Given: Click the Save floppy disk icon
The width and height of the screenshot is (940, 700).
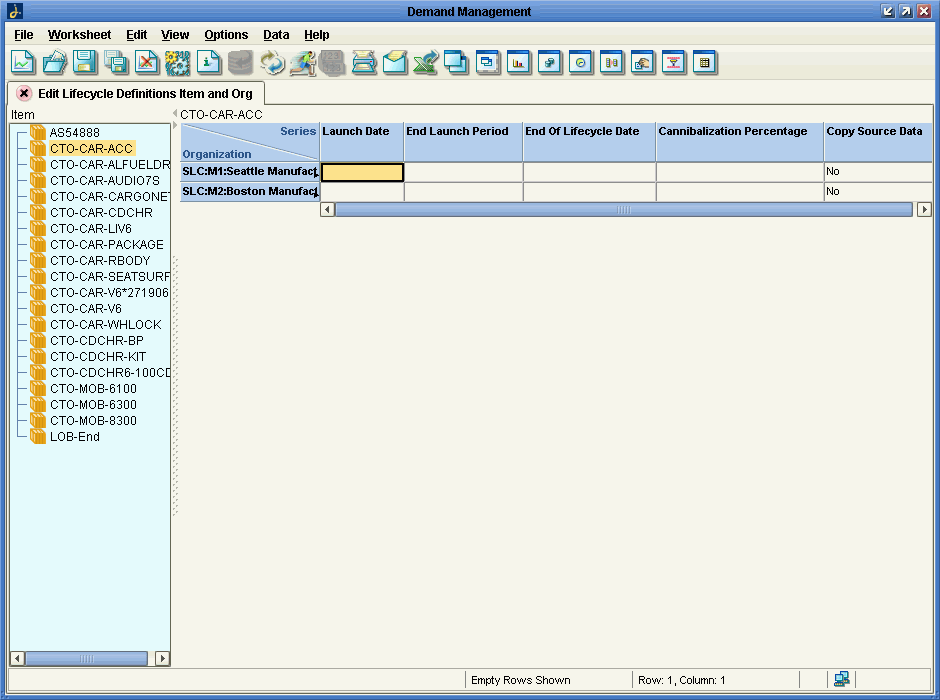Looking at the screenshot, I should (x=85, y=62).
